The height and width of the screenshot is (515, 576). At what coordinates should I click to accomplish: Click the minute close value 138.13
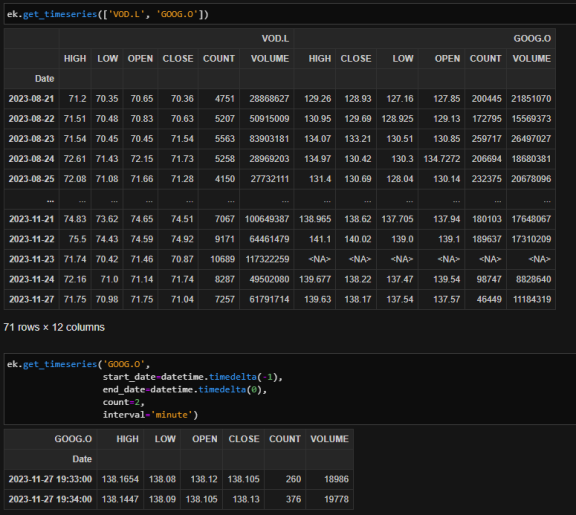click(x=246, y=499)
